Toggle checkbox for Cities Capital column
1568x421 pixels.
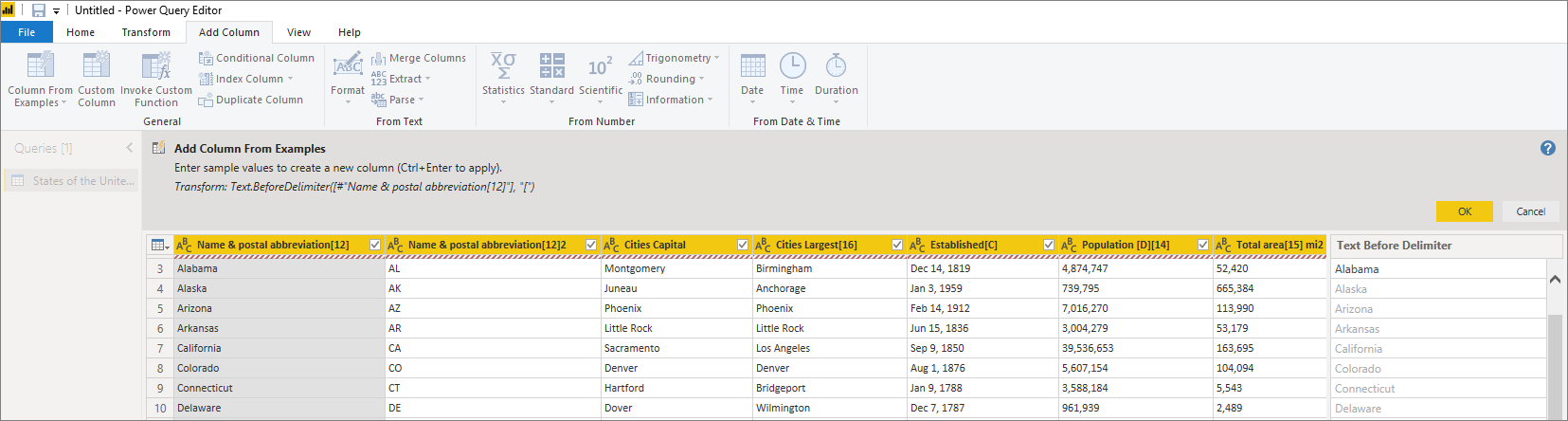tap(743, 245)
